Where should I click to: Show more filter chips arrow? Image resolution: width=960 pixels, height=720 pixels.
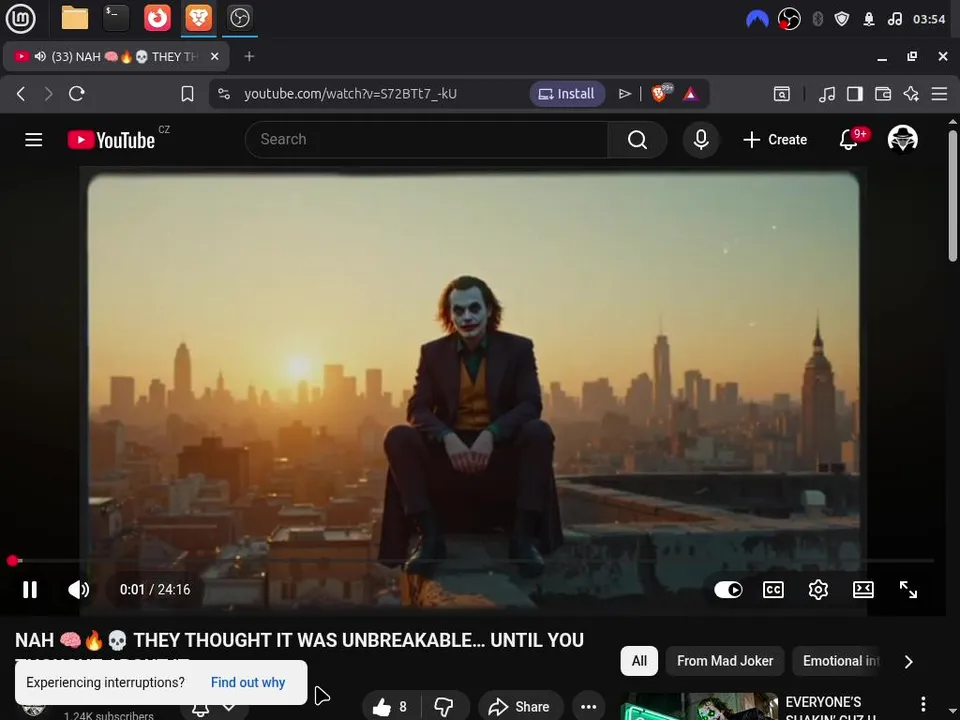[909, 661]
